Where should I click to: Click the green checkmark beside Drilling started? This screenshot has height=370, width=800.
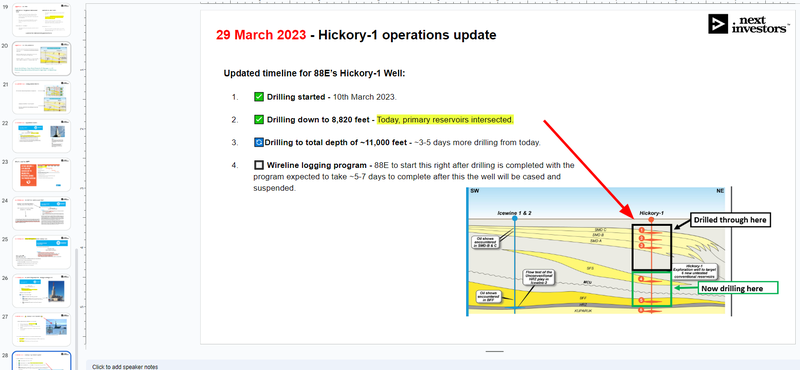(x=259, y=97)
